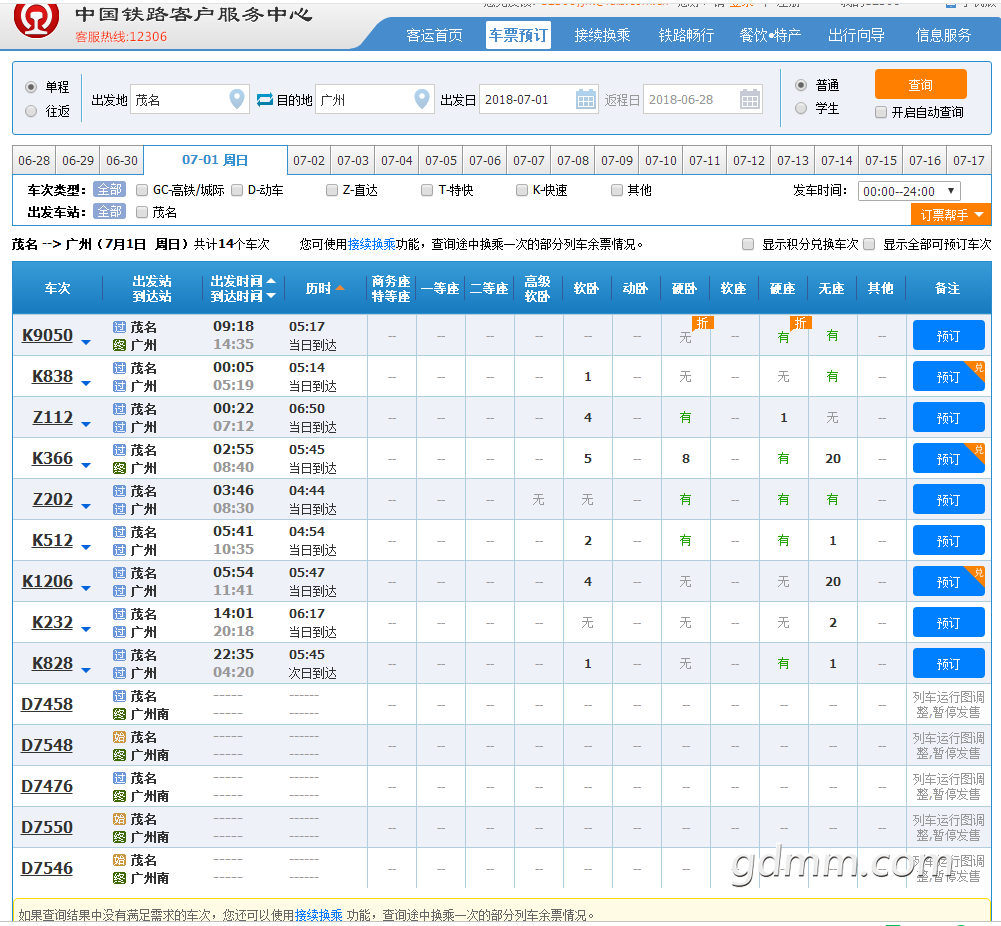This screenshot has width=1001, height=926.
Task: Toggle show points redemption trains
Action: tap(748, 244)
